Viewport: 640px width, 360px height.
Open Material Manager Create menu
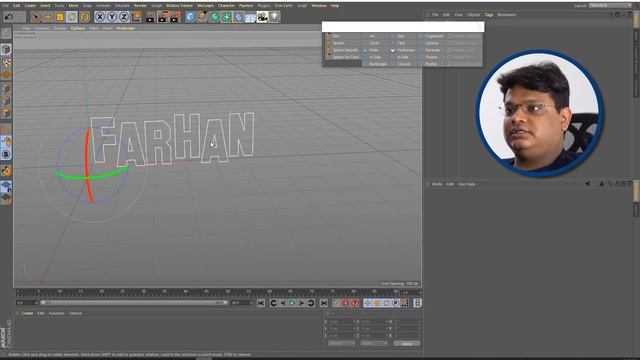[27, 313]
